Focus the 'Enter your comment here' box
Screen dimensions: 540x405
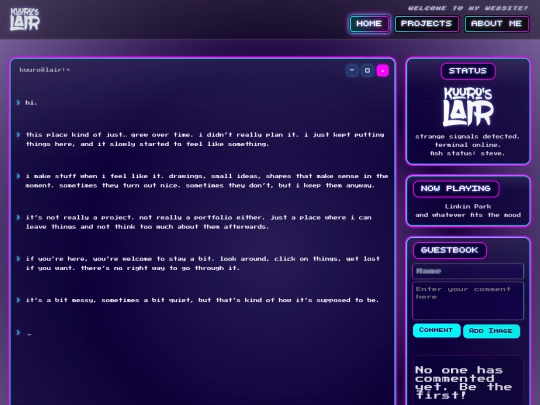pyautogui.click(x=468, y=301)
